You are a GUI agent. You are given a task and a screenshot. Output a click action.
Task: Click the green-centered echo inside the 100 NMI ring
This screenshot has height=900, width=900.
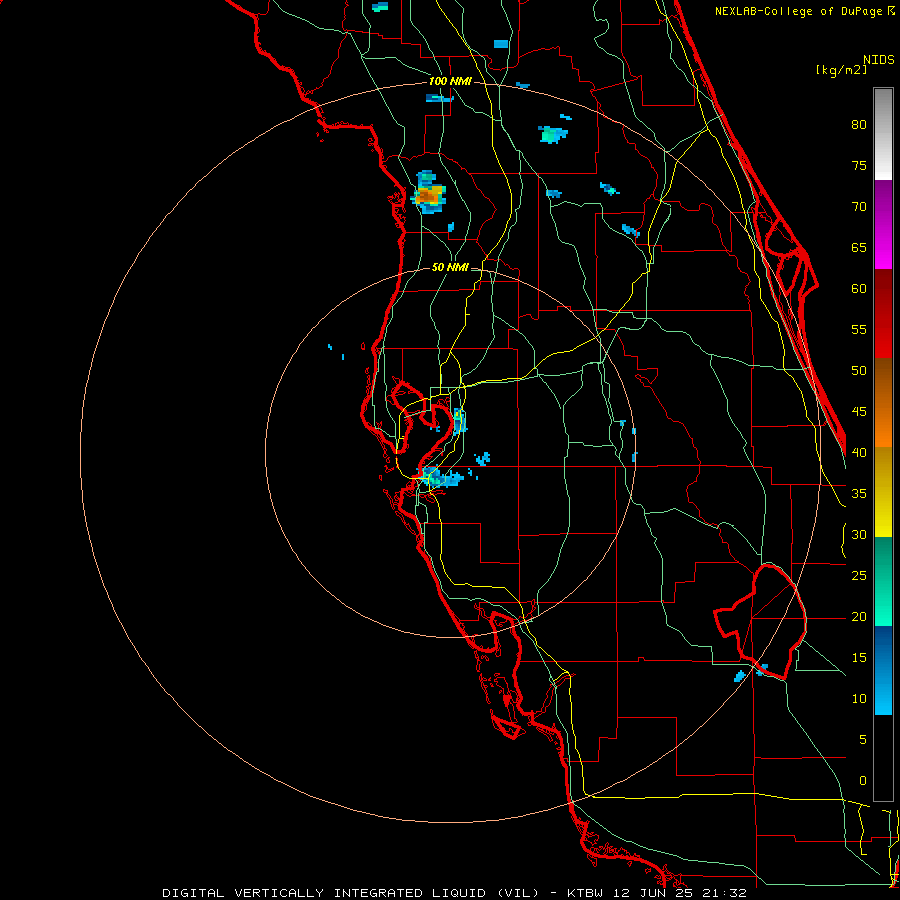click(x=553, y=135)
